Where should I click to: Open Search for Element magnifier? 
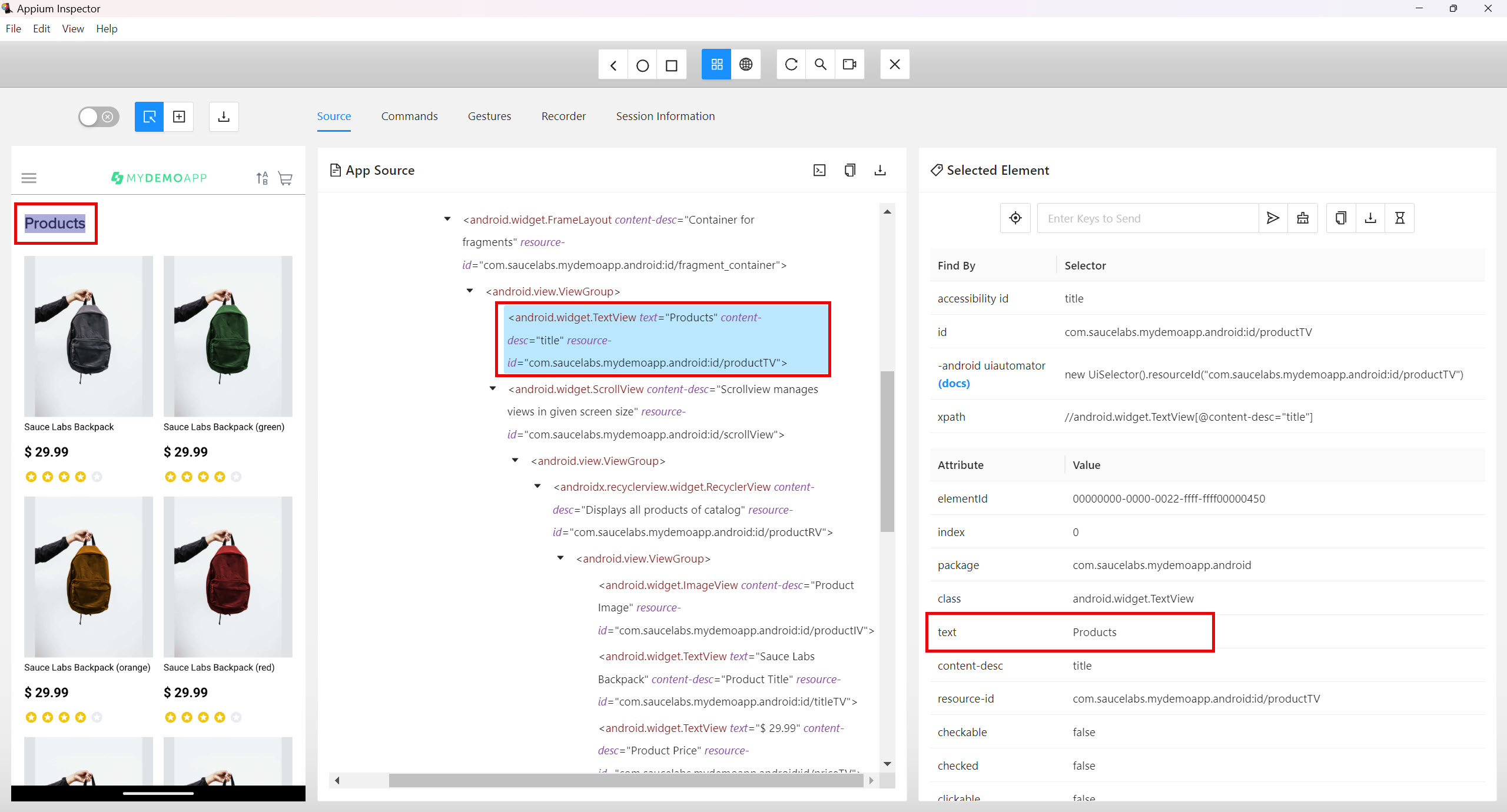[x=820, y=64]
